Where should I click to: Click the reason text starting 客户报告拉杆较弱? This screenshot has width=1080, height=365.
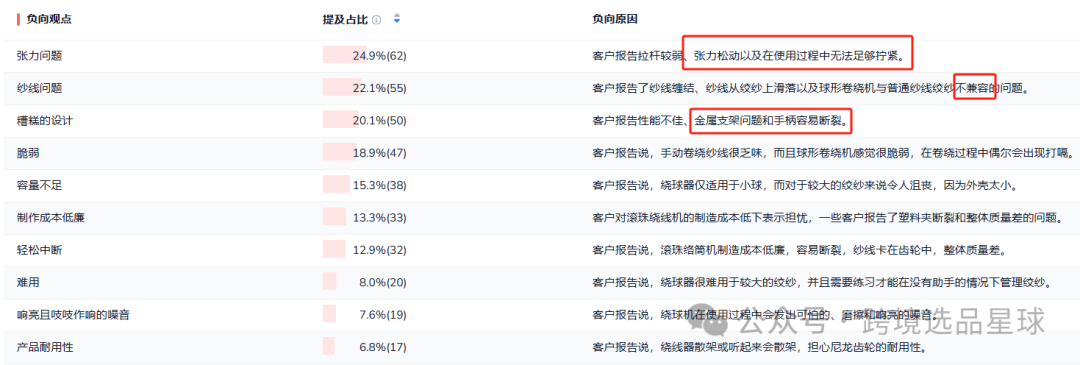point(749,56)
